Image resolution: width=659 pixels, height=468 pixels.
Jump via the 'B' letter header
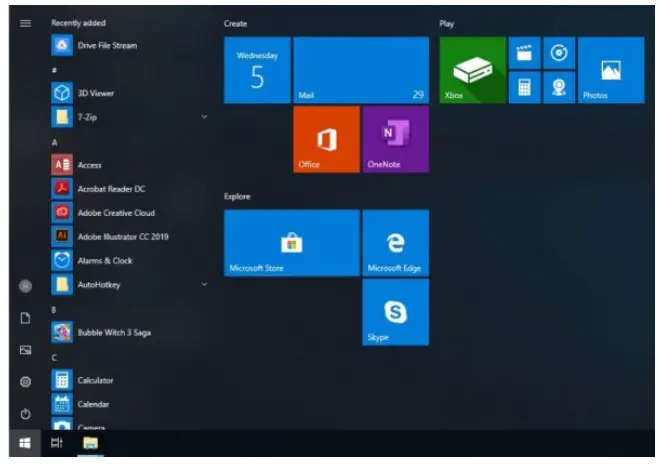(54, 310)
